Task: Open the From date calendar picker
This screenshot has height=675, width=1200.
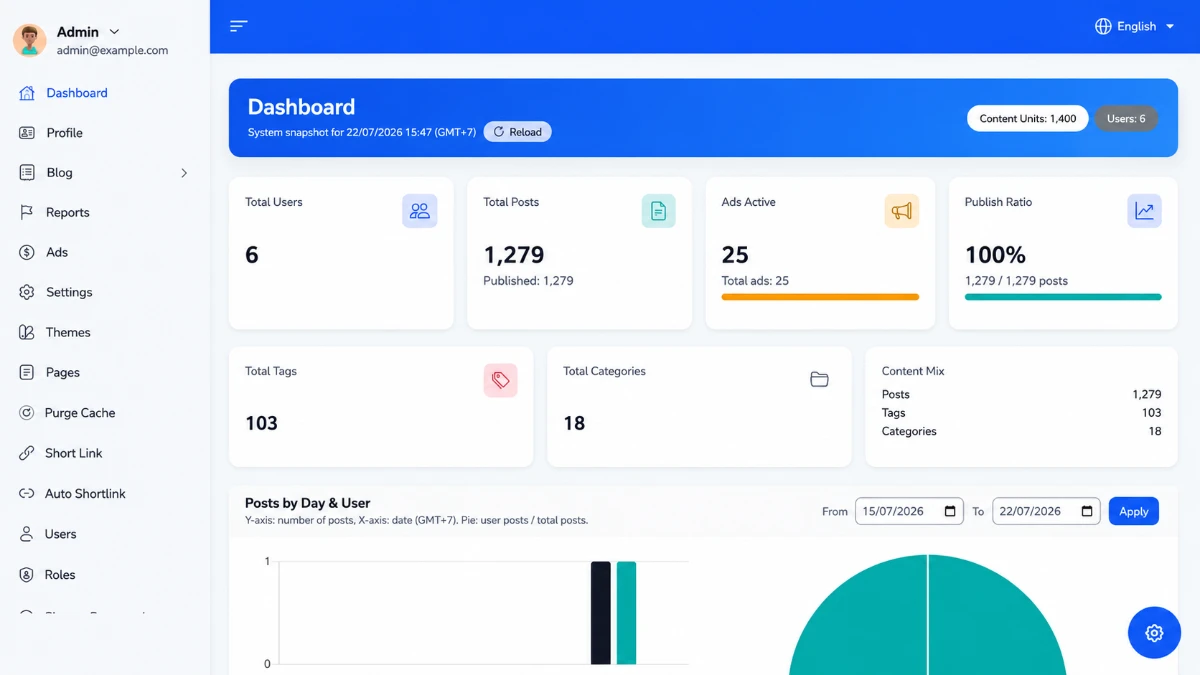Action: tap(950, 511)
